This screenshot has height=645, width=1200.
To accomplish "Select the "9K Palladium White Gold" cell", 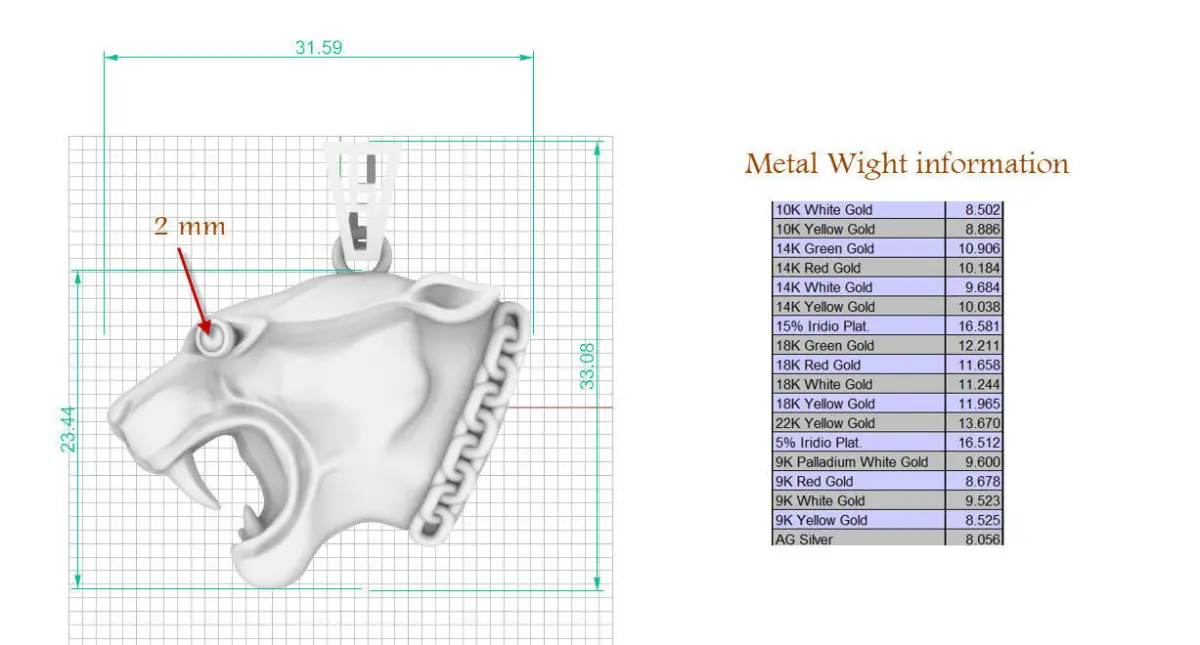I will coord(859,462).
